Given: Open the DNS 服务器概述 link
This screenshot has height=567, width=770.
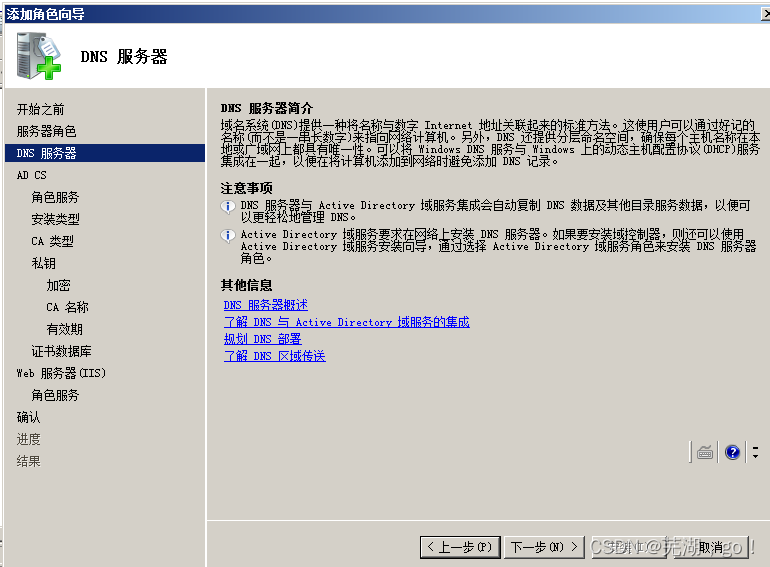Looking at the screenshot, I should [266, 305].
